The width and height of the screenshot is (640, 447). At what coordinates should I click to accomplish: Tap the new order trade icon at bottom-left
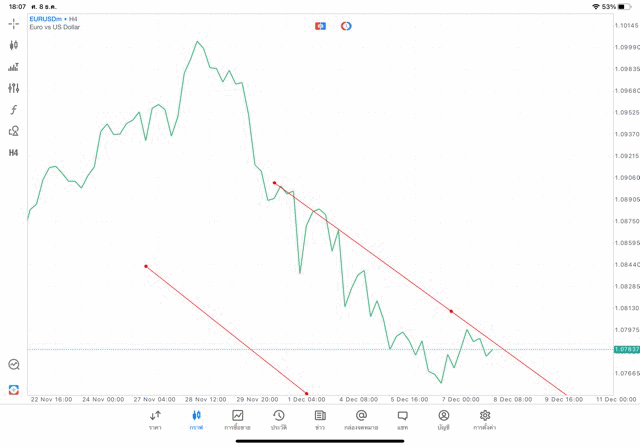tap(14, 389)
